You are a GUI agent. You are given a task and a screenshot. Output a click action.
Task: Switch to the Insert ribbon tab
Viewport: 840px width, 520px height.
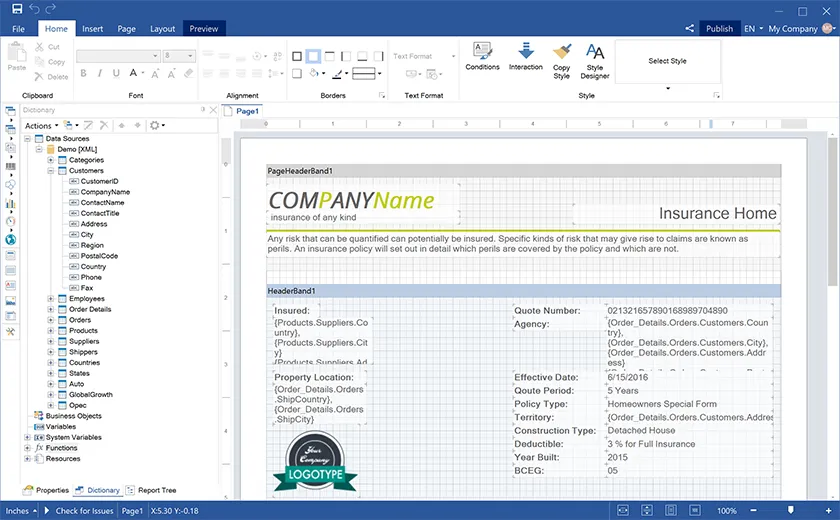(x=93, y=29)
